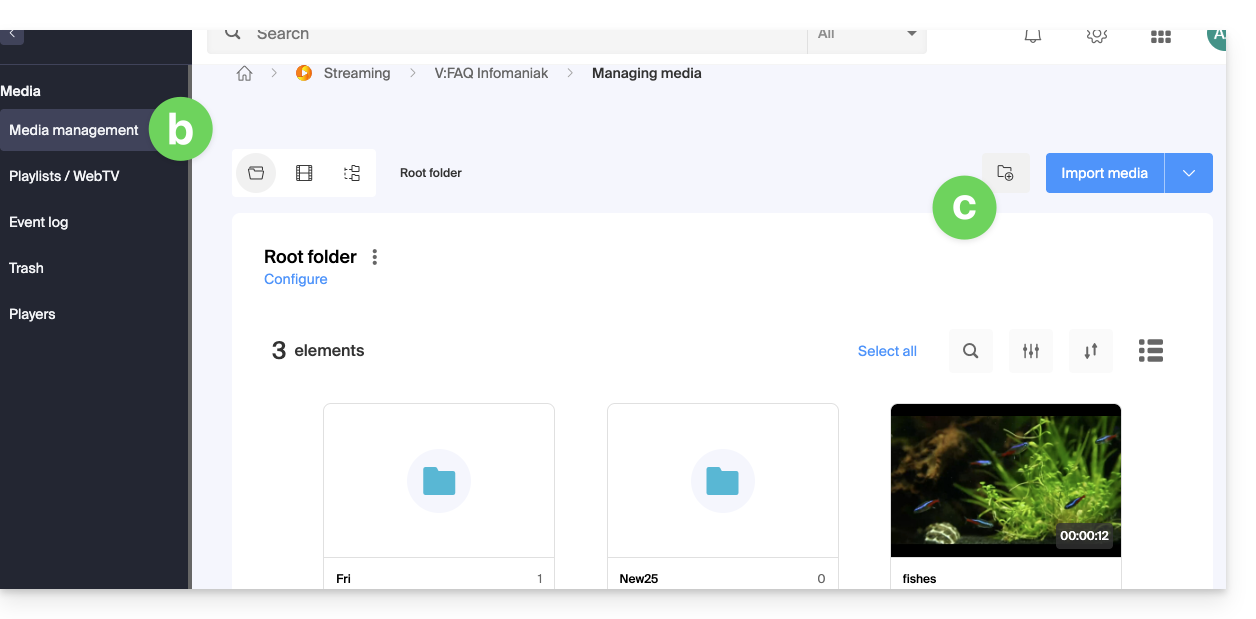Open the fishes video thumbnail
The image size is (1256, 619).
1005,480
